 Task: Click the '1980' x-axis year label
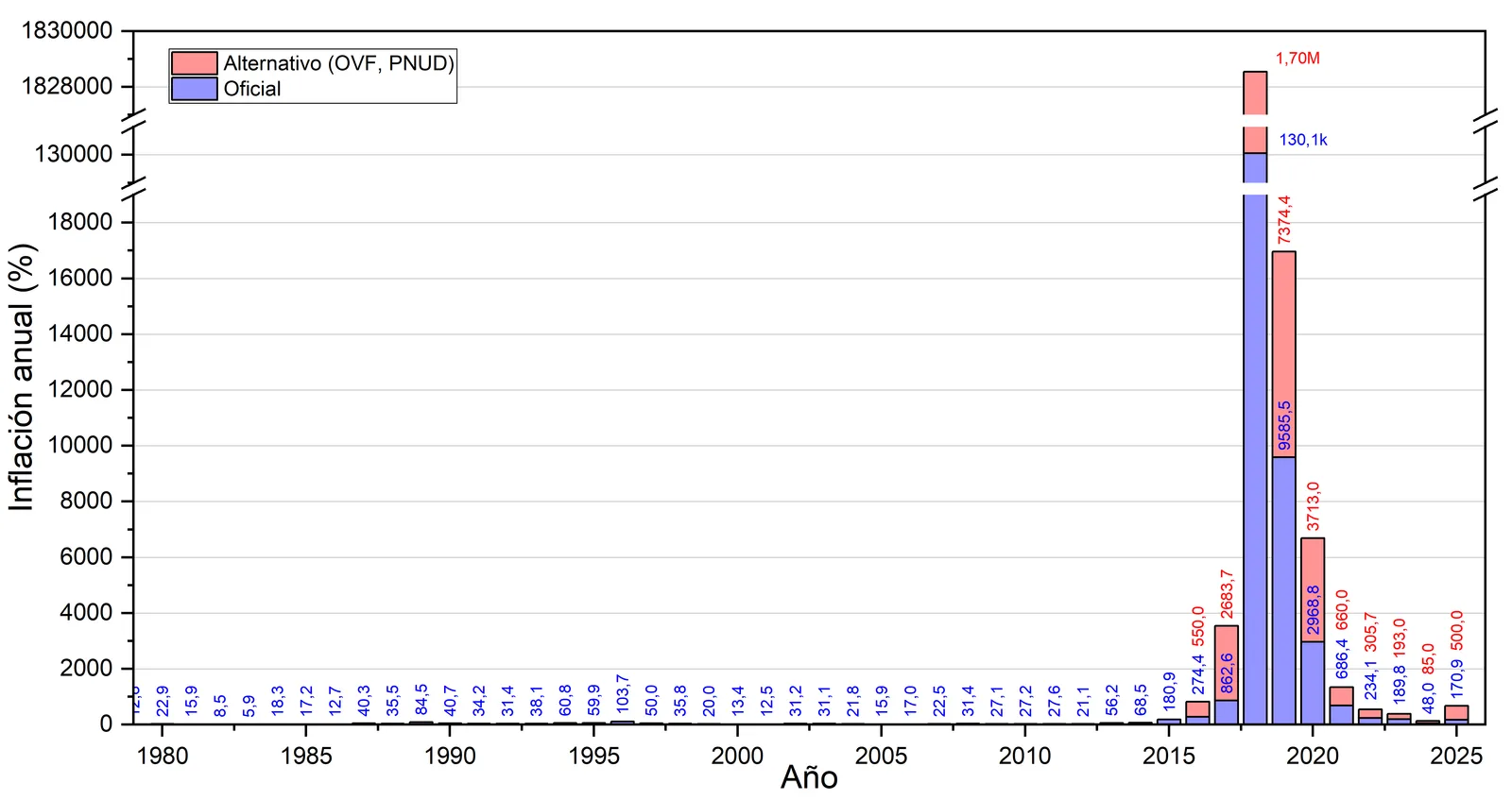163,756
